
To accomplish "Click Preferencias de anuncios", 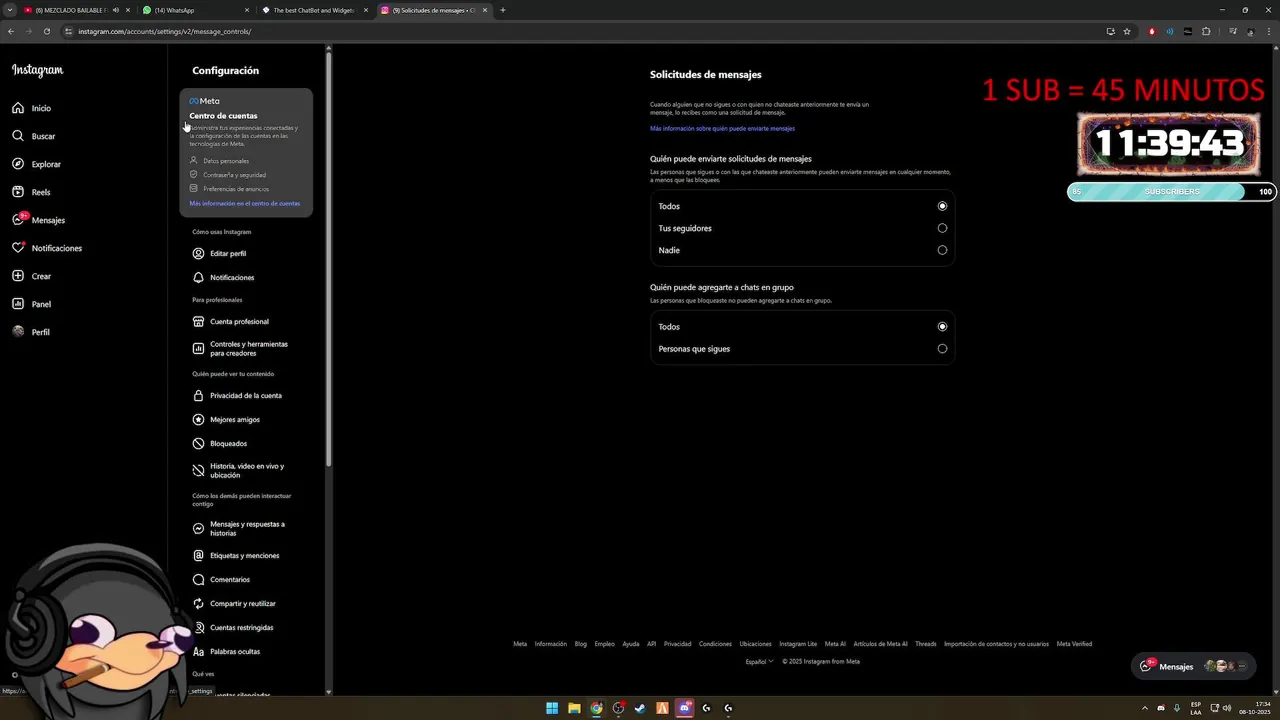I will coord(236,189).
